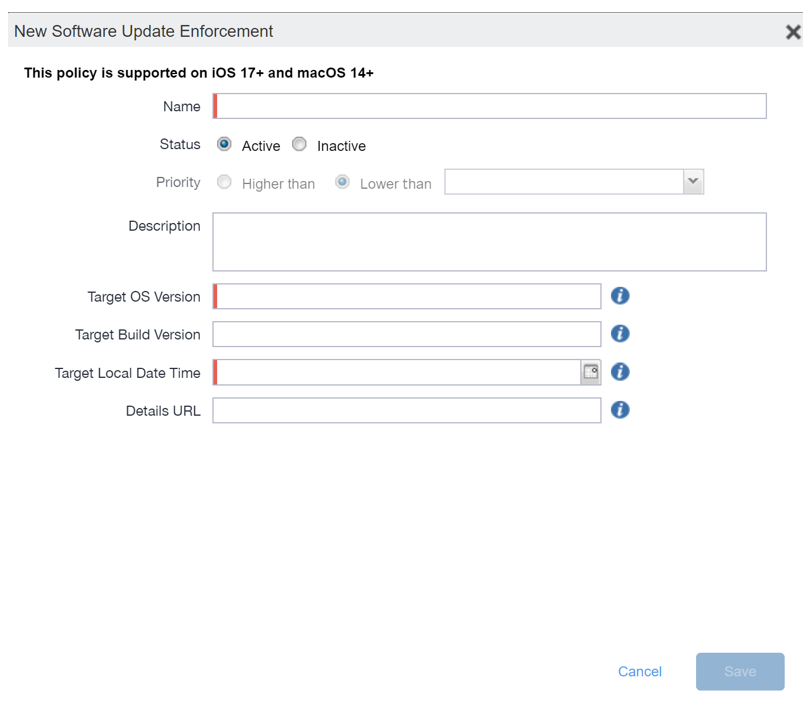Focus the Target OS Version field
808x720 pixels.
[x=407, y=297]
